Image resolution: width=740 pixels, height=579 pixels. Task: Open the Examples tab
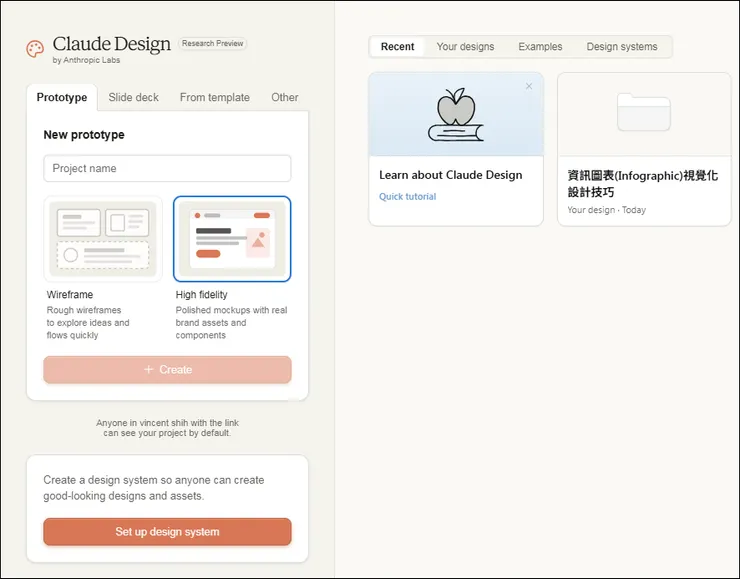pyautogui.click(x=540, y=47)
